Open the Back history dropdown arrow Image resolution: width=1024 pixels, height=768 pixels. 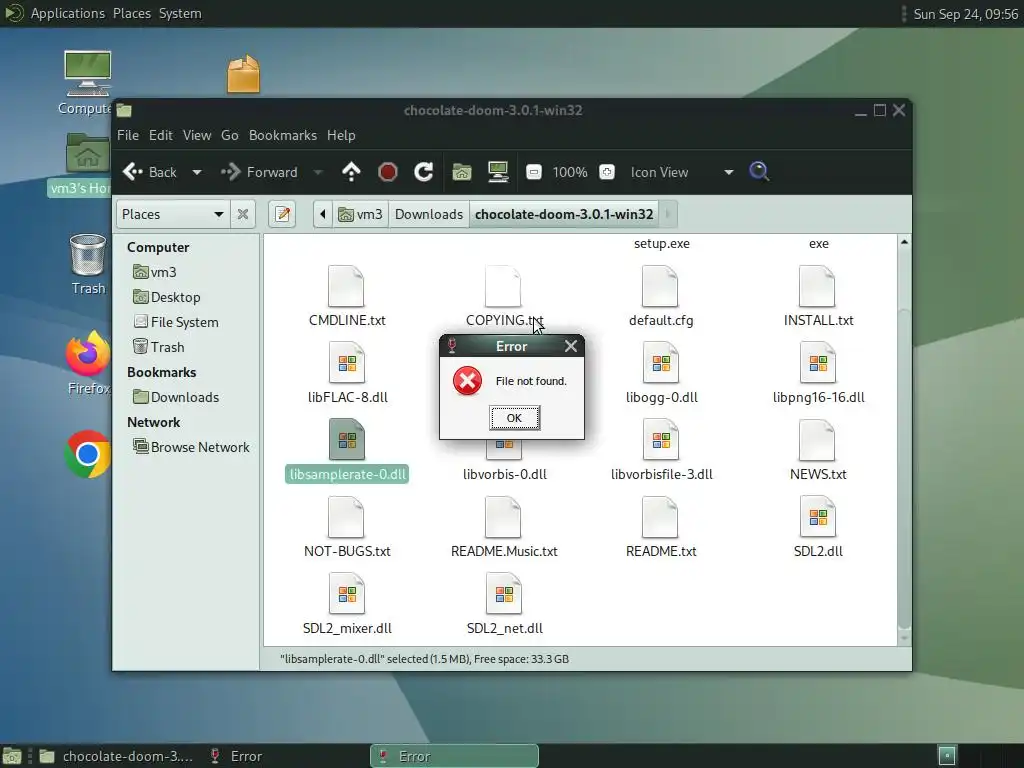pos(197,172)
